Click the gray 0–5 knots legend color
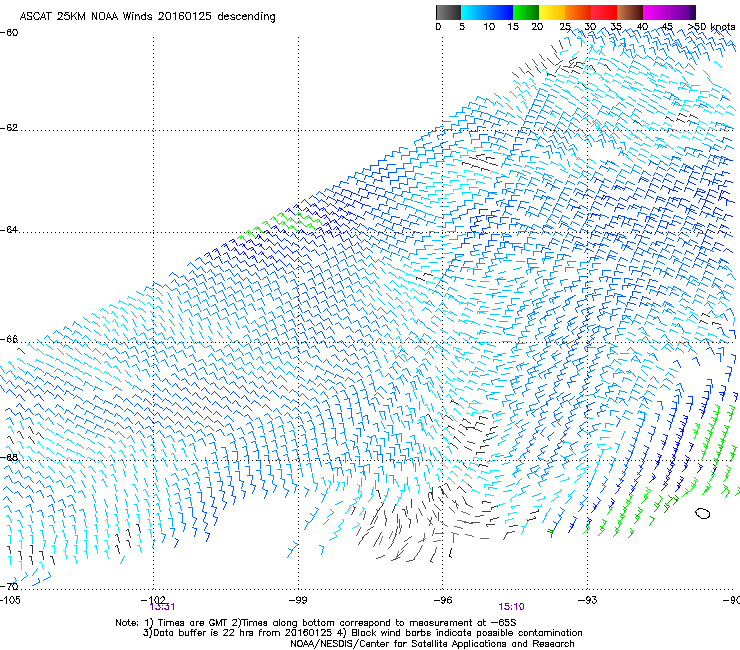Viewport: 740px width, 650px height. click(x=448, y=12)
